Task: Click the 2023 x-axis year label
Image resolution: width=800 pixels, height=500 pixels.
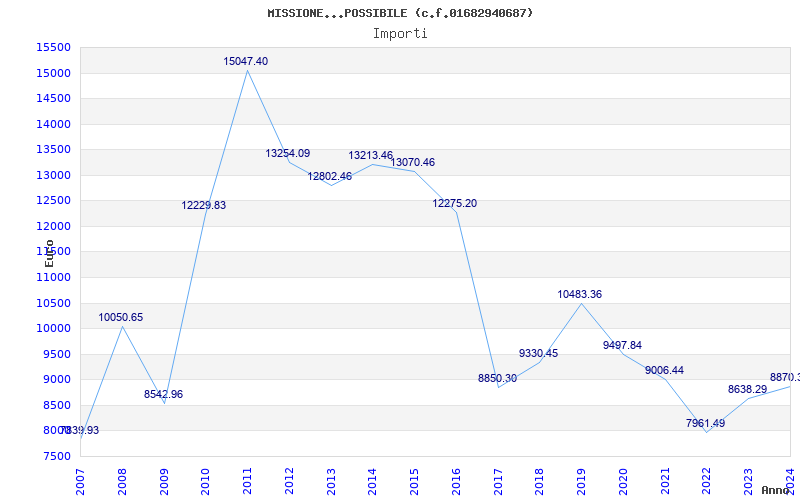Action: (x=748, y=482)
